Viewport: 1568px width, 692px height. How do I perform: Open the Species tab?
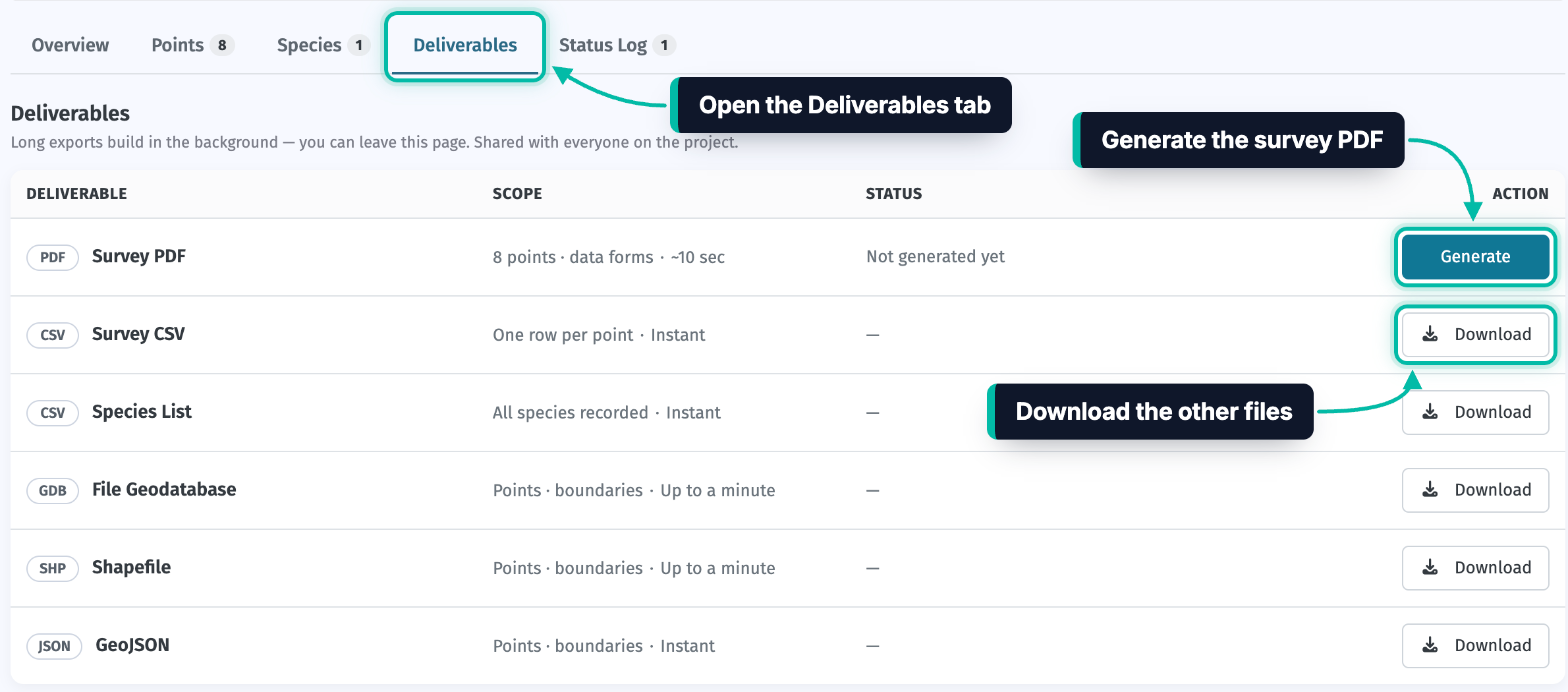pos(323,45)
